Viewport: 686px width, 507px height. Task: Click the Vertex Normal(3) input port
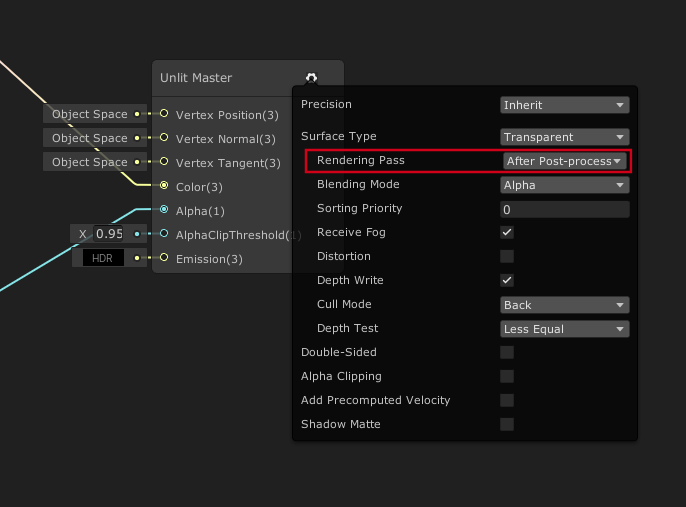164,138
